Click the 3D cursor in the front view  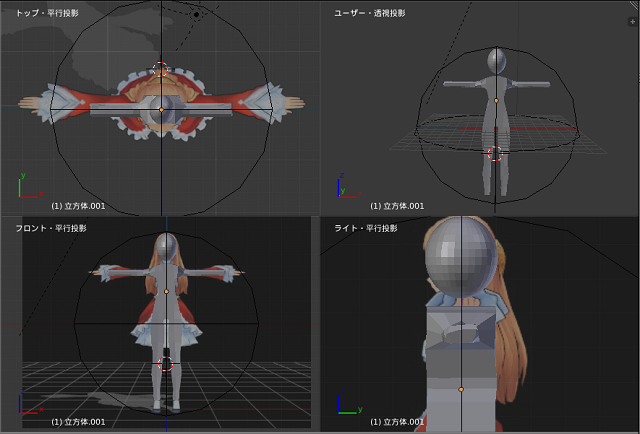point(166,363)
